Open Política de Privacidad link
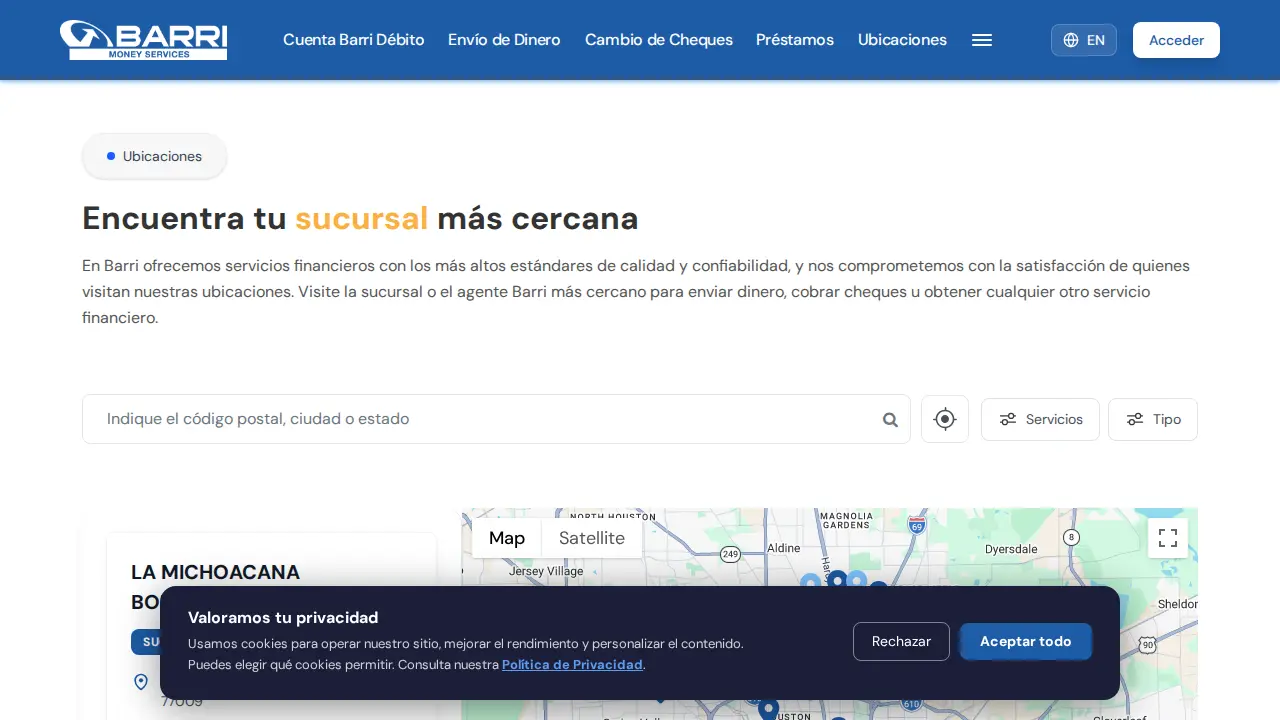The image size is (1280, 720). pyautogui.click(x=572, y=665)
